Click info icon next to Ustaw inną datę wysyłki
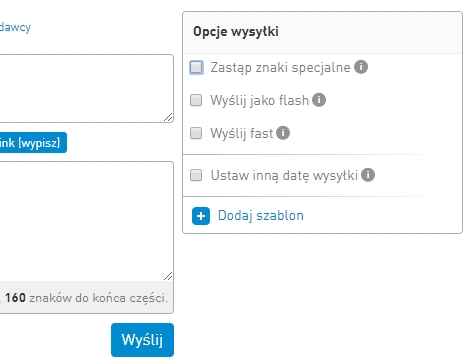Image resolution: width=469 pixels, height=363 pixels. (x=368, y=175)
